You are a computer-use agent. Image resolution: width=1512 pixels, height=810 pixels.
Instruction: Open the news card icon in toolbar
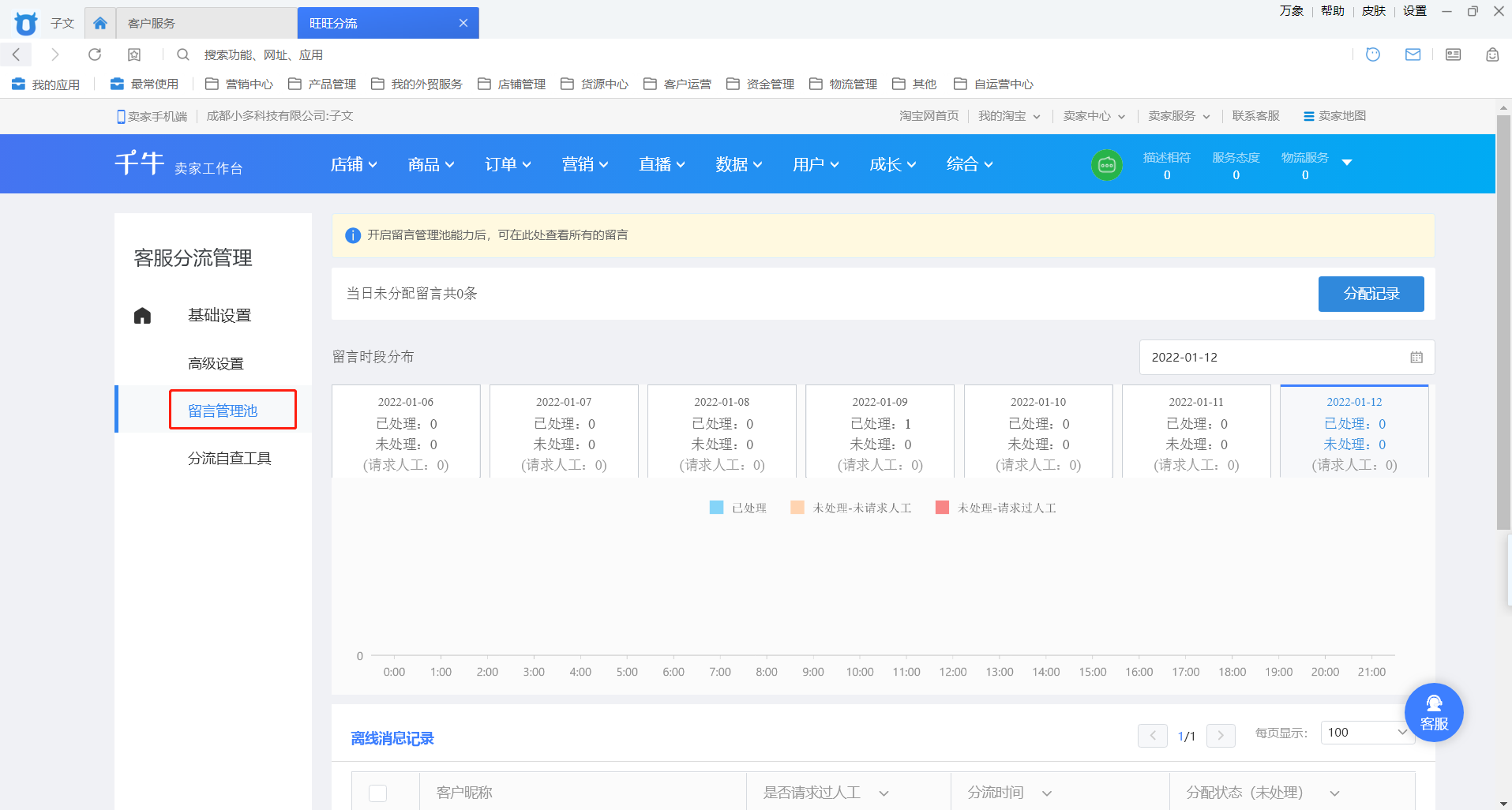(x=1453, y=54)
